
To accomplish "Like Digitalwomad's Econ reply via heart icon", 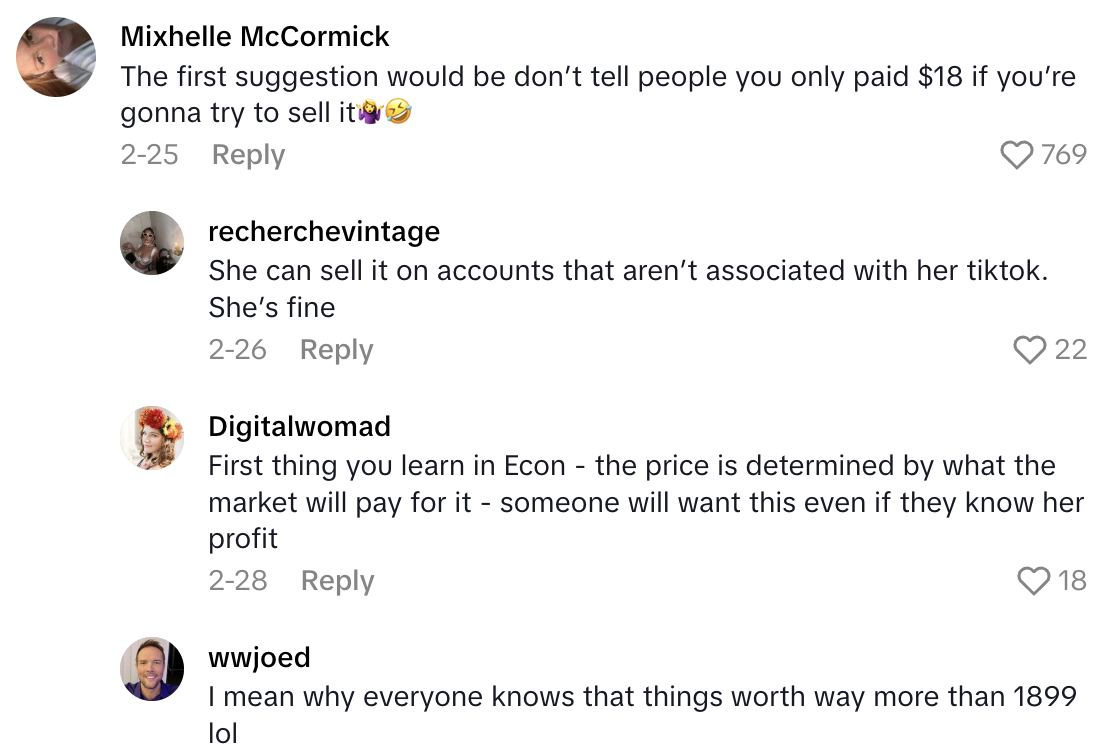I will [1032, 581].
